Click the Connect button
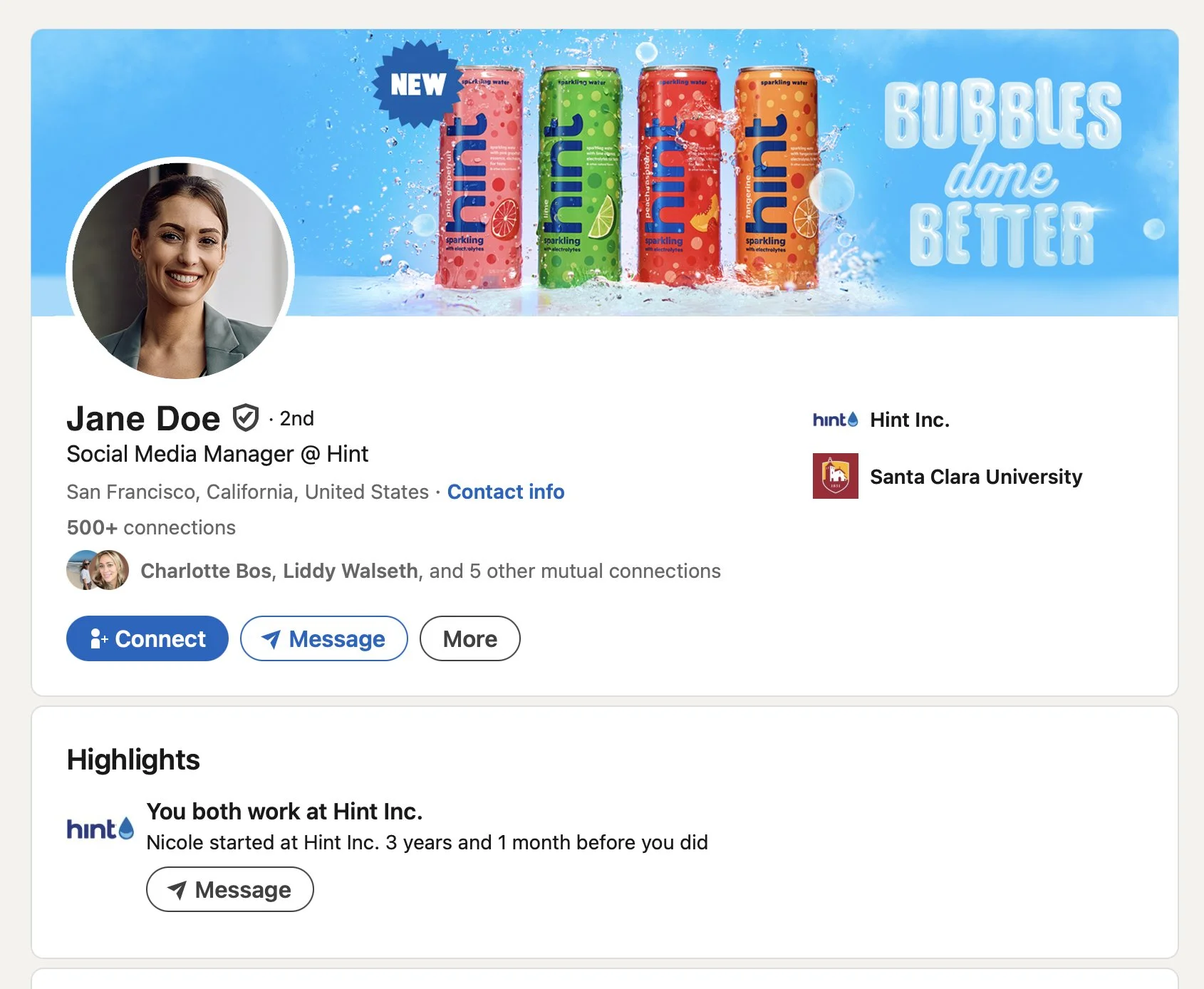The width and height of the screenshot is (1204, 989). 147,638
